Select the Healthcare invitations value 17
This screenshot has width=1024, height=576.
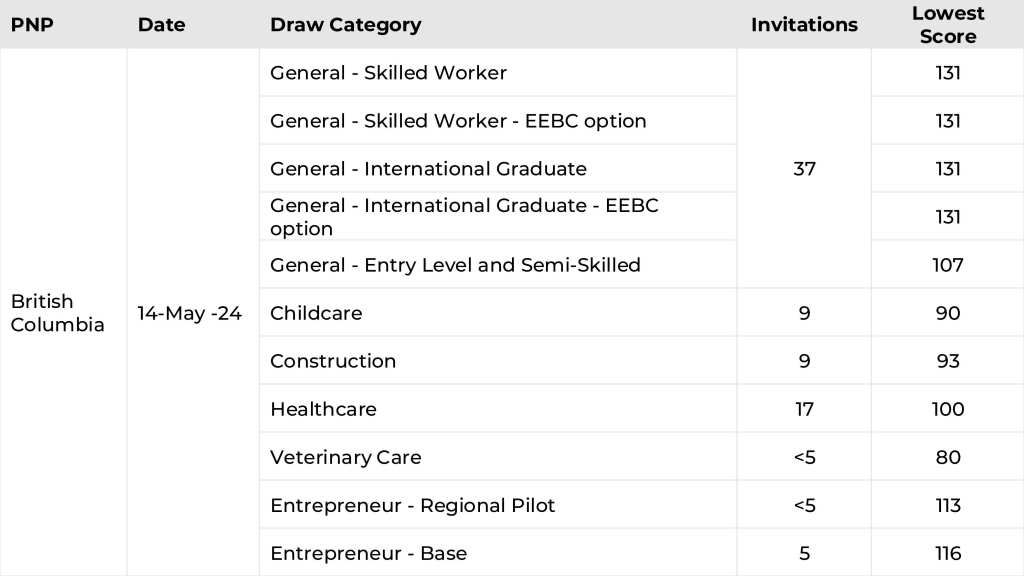(804, 409)
